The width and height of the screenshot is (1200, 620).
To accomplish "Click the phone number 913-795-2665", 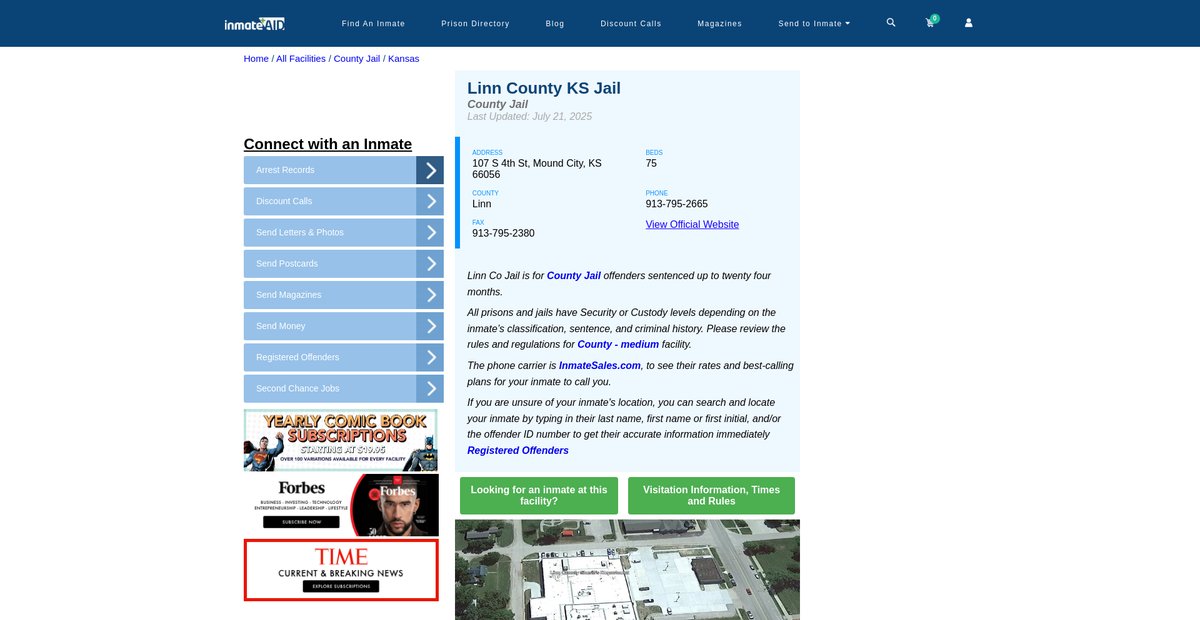I will tap(677, 204).
